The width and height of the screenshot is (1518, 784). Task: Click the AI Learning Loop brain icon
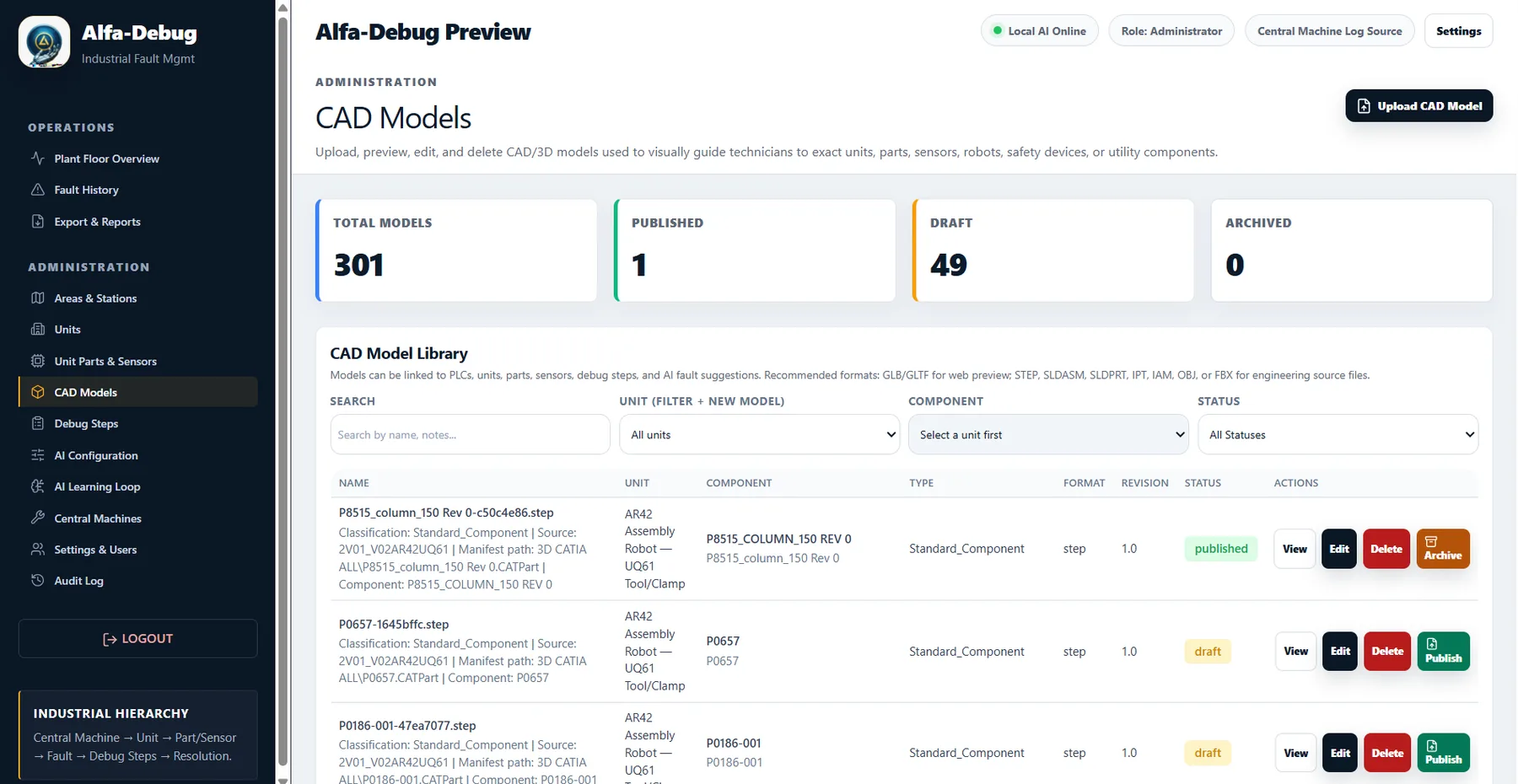pos(38,486)
